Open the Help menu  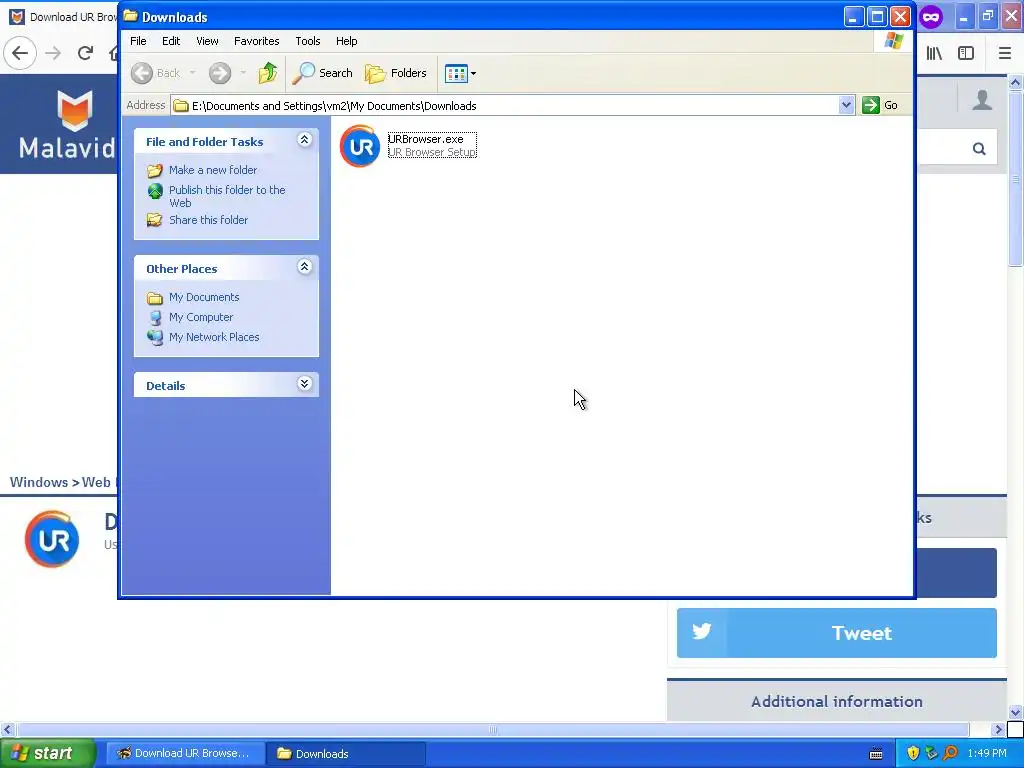[347, 41]
